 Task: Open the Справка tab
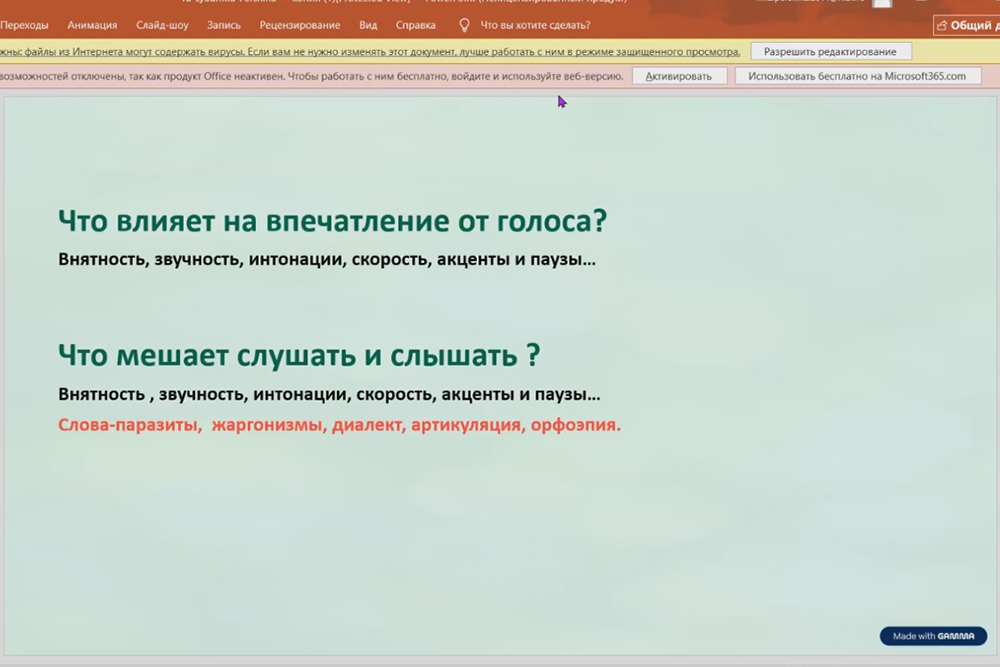tap(415, 25)
